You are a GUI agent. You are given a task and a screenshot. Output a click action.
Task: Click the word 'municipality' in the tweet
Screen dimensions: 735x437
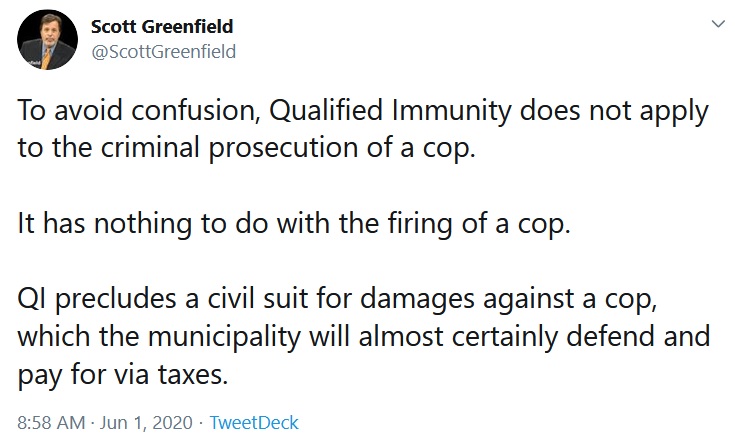click(225, 337)
